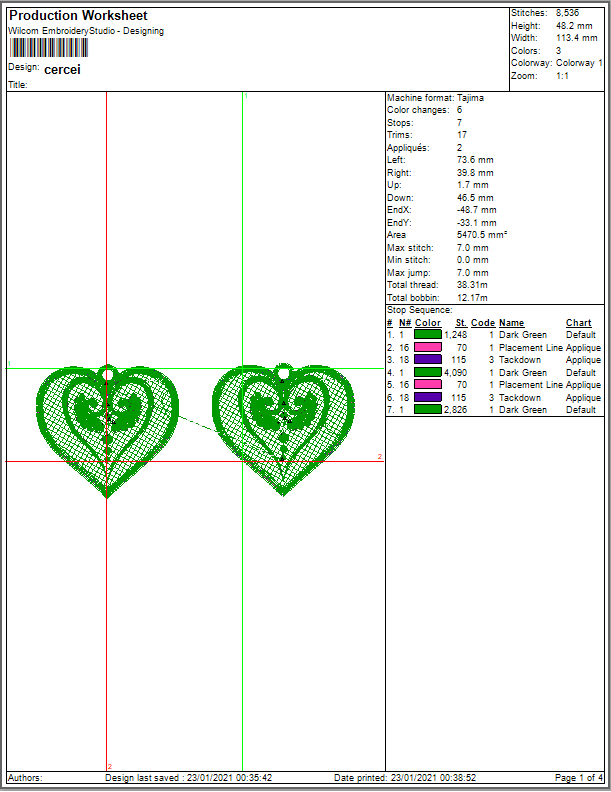
Task: Click the 'Chart' column header
Action: 579,323
